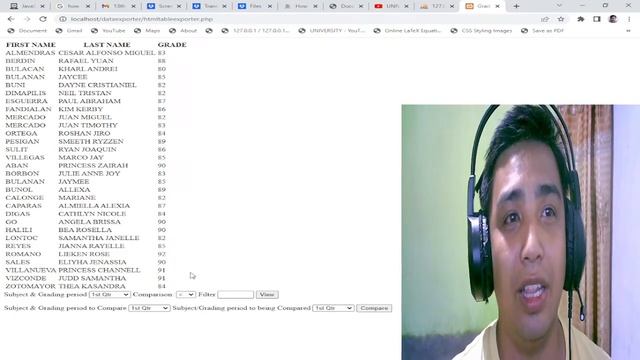Open the Document bookmark
Image resolution: width=640 pixels, height=360 pixels.
(x=27, y=31)
